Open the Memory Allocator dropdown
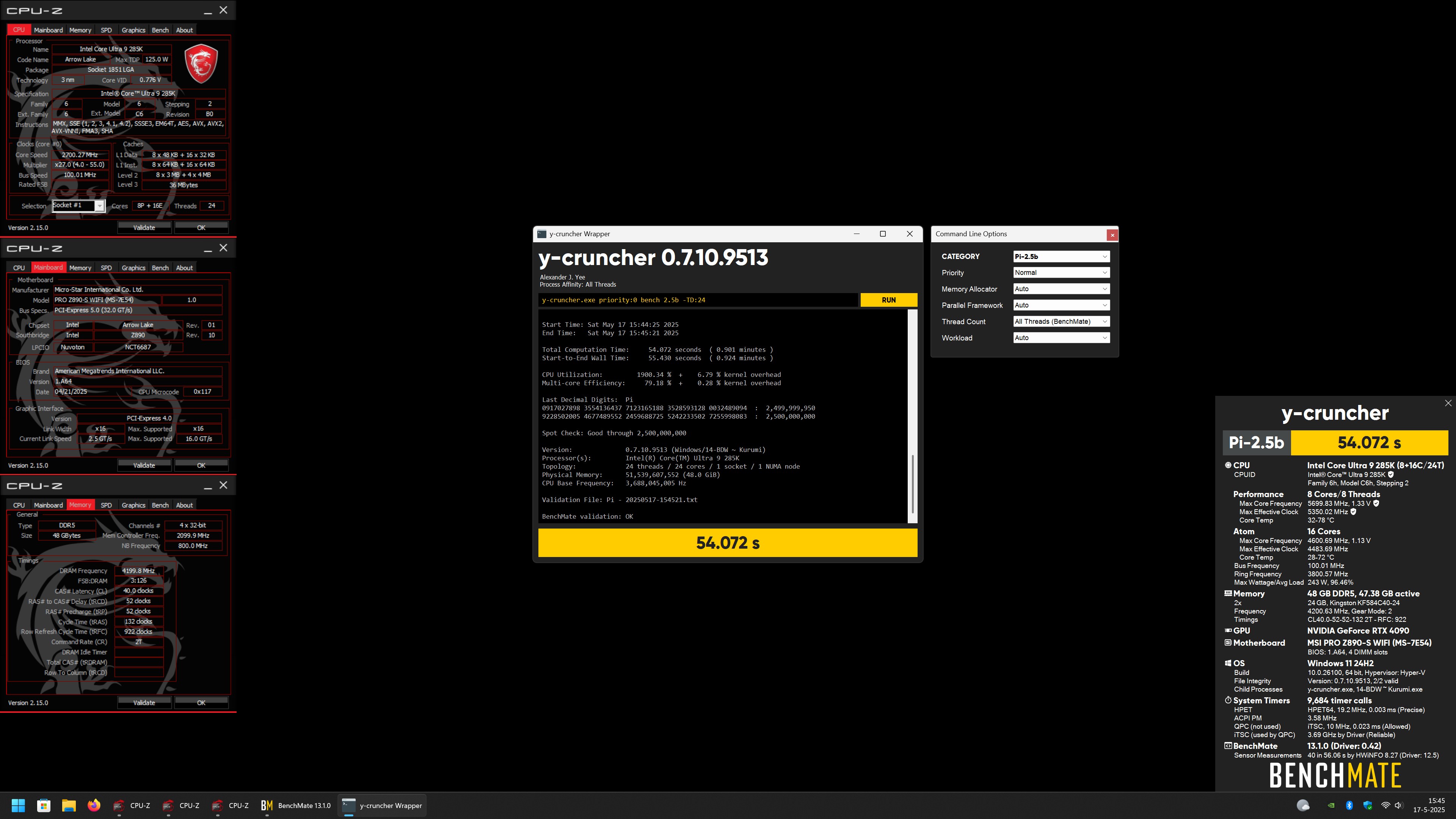 pyautogui.click(x=1061, y=289)
